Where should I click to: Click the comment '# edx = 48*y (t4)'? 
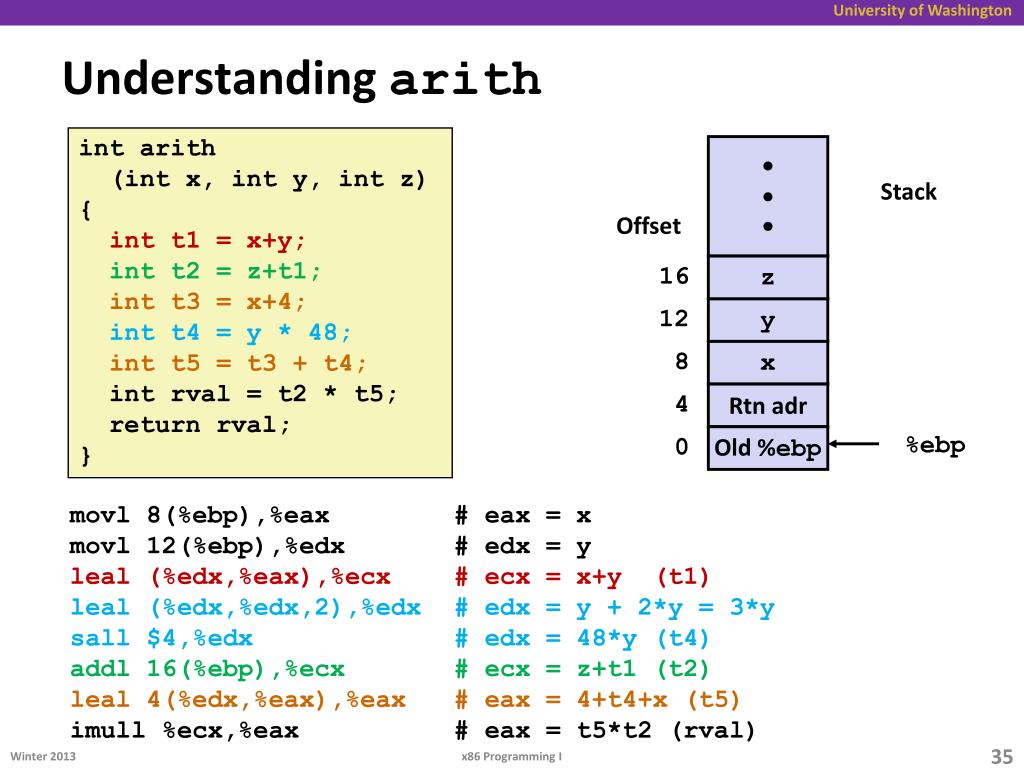[582, 639]
